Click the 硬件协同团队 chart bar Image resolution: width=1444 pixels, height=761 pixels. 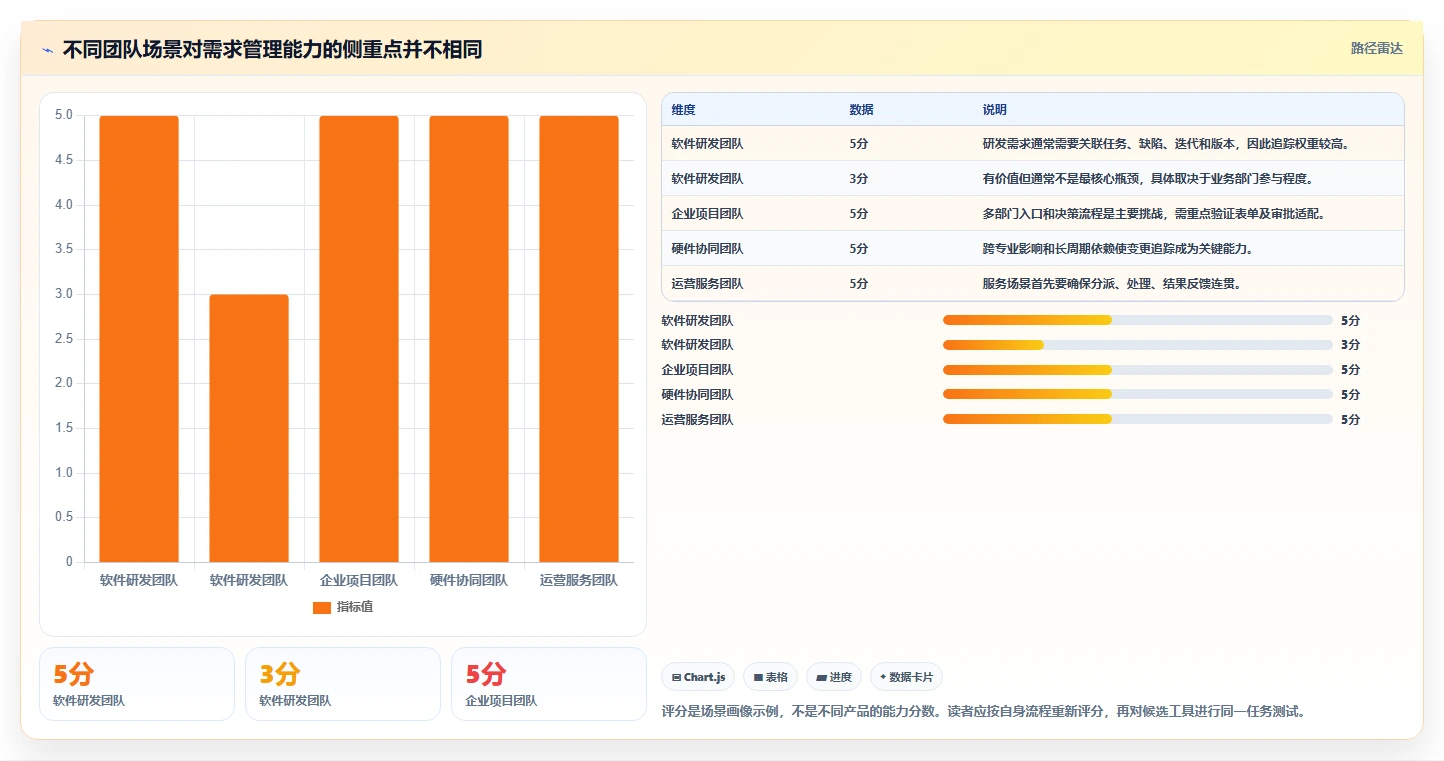(469, 339)
